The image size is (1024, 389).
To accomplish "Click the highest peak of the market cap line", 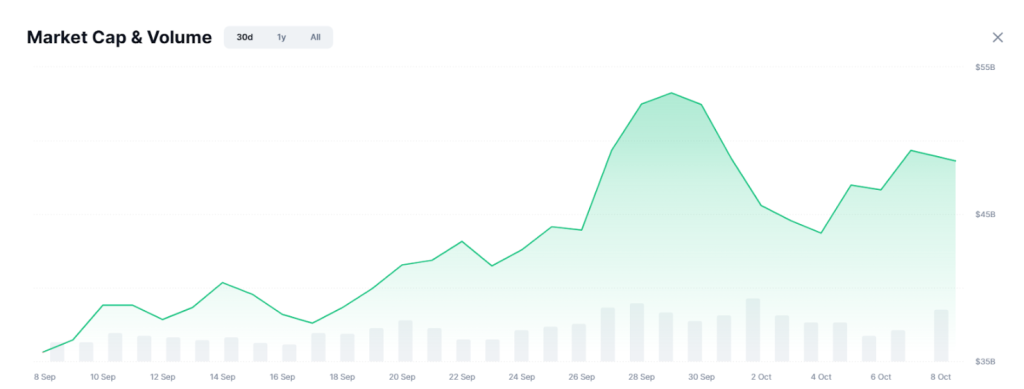I will [x=671, y=93].
